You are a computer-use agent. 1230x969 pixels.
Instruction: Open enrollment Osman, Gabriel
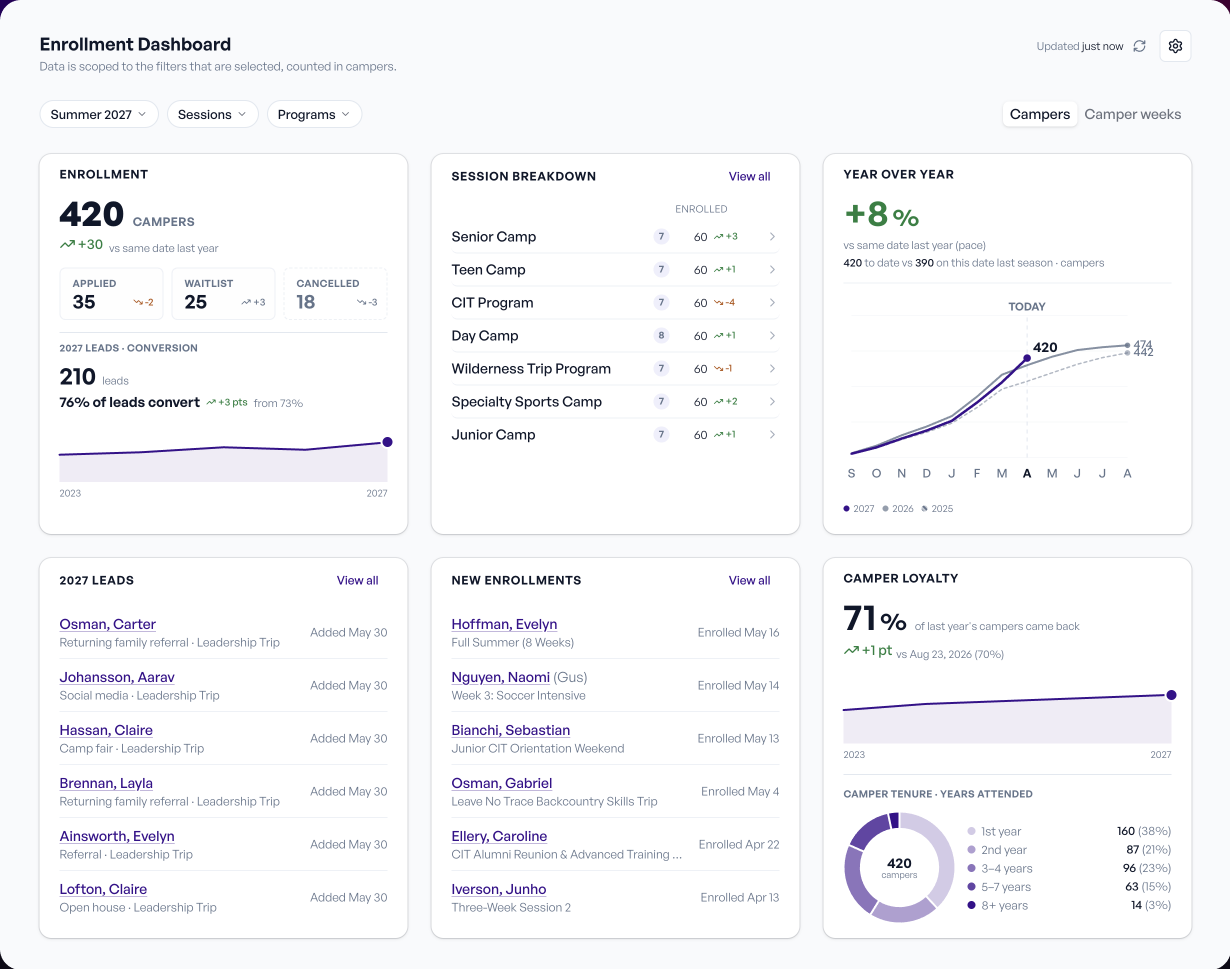501,783
